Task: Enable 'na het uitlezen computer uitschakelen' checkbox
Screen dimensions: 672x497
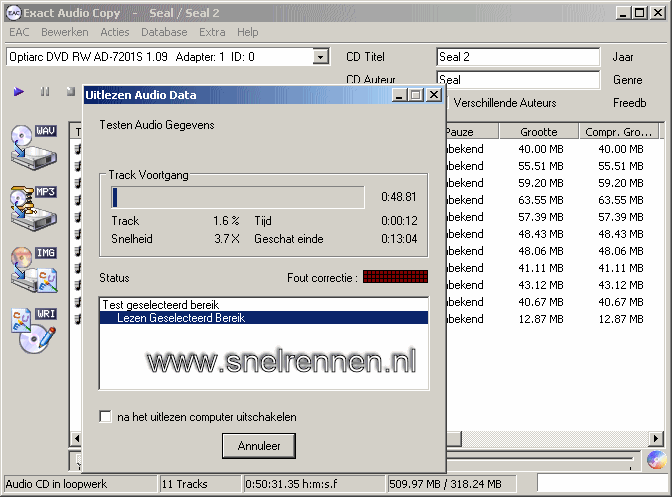Action: coord(105,416)
